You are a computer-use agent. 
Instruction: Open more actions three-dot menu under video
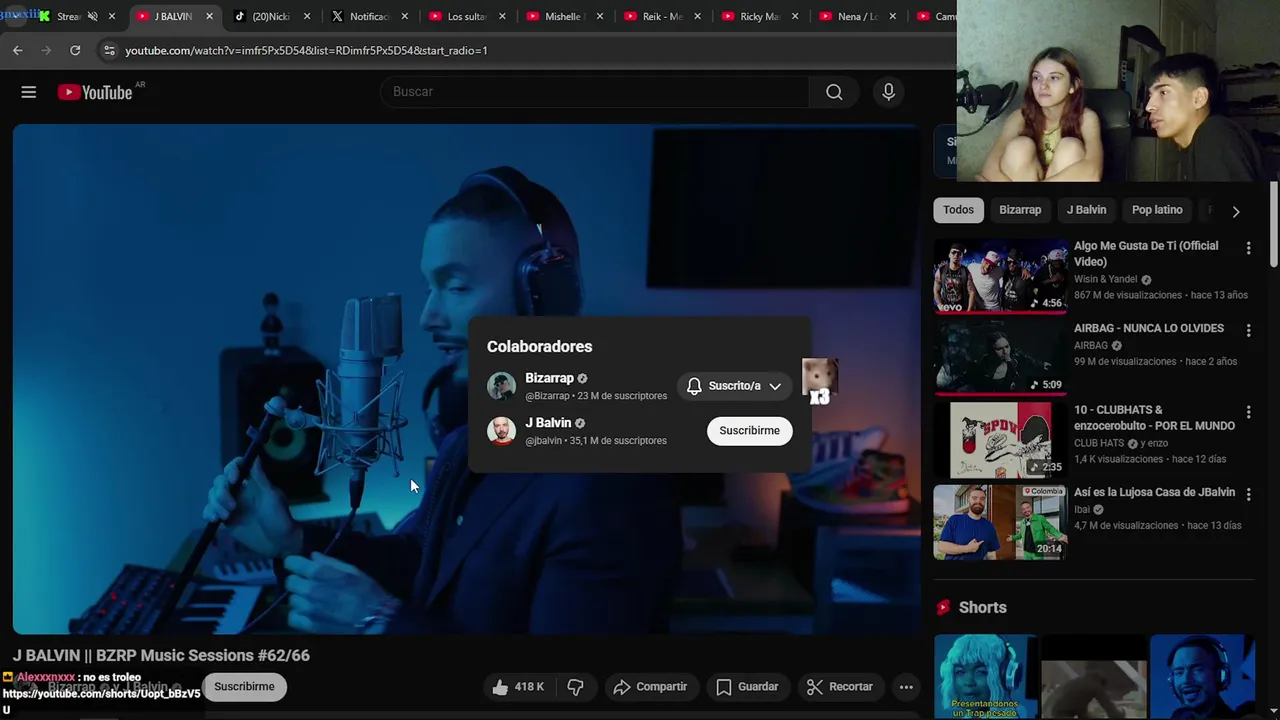[x=906, y=687]
